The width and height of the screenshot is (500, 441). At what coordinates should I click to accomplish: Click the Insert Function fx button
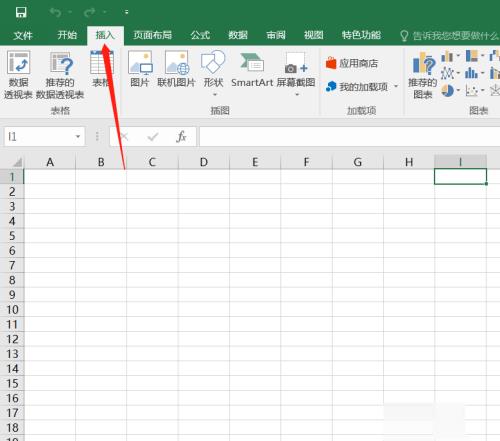pyautogui.click(x=181, y=136)
